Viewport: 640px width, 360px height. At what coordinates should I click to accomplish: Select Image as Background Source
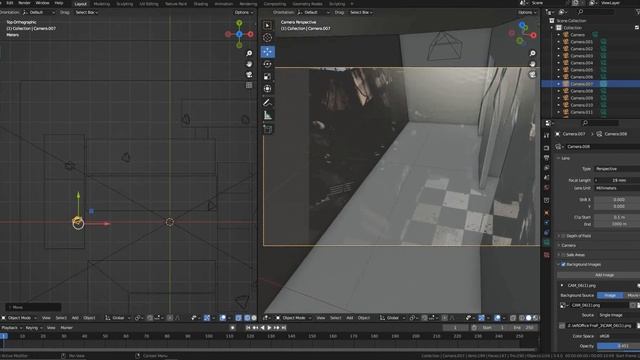tap(610, 295)
